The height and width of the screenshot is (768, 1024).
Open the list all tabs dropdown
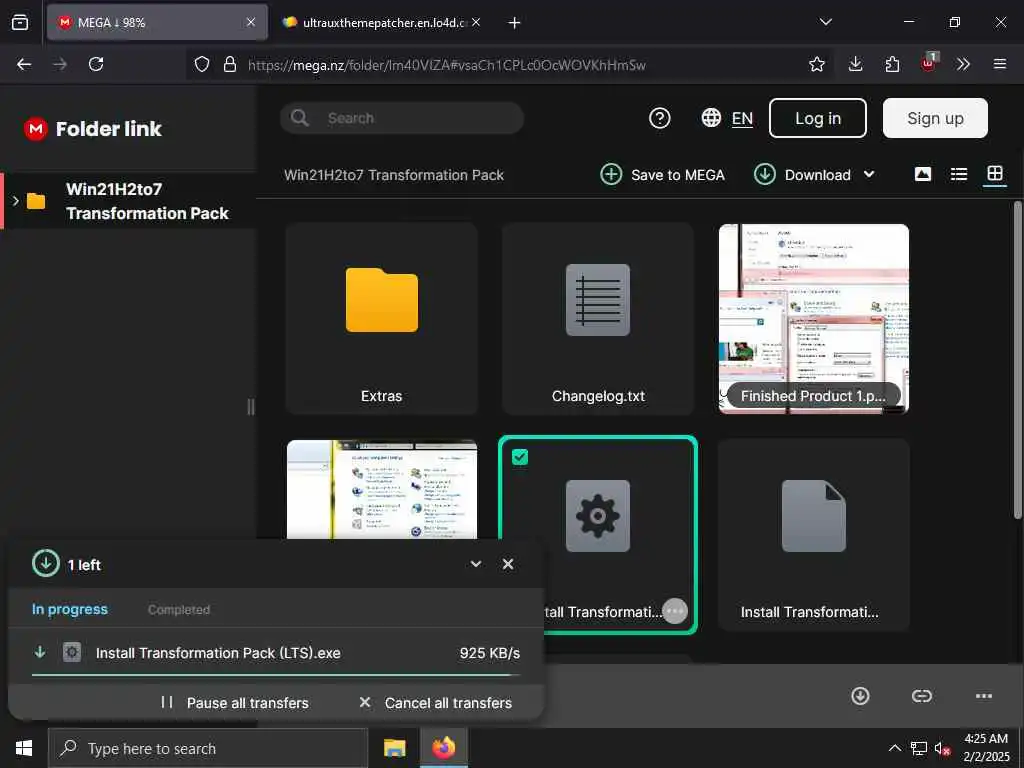point(825,22)
